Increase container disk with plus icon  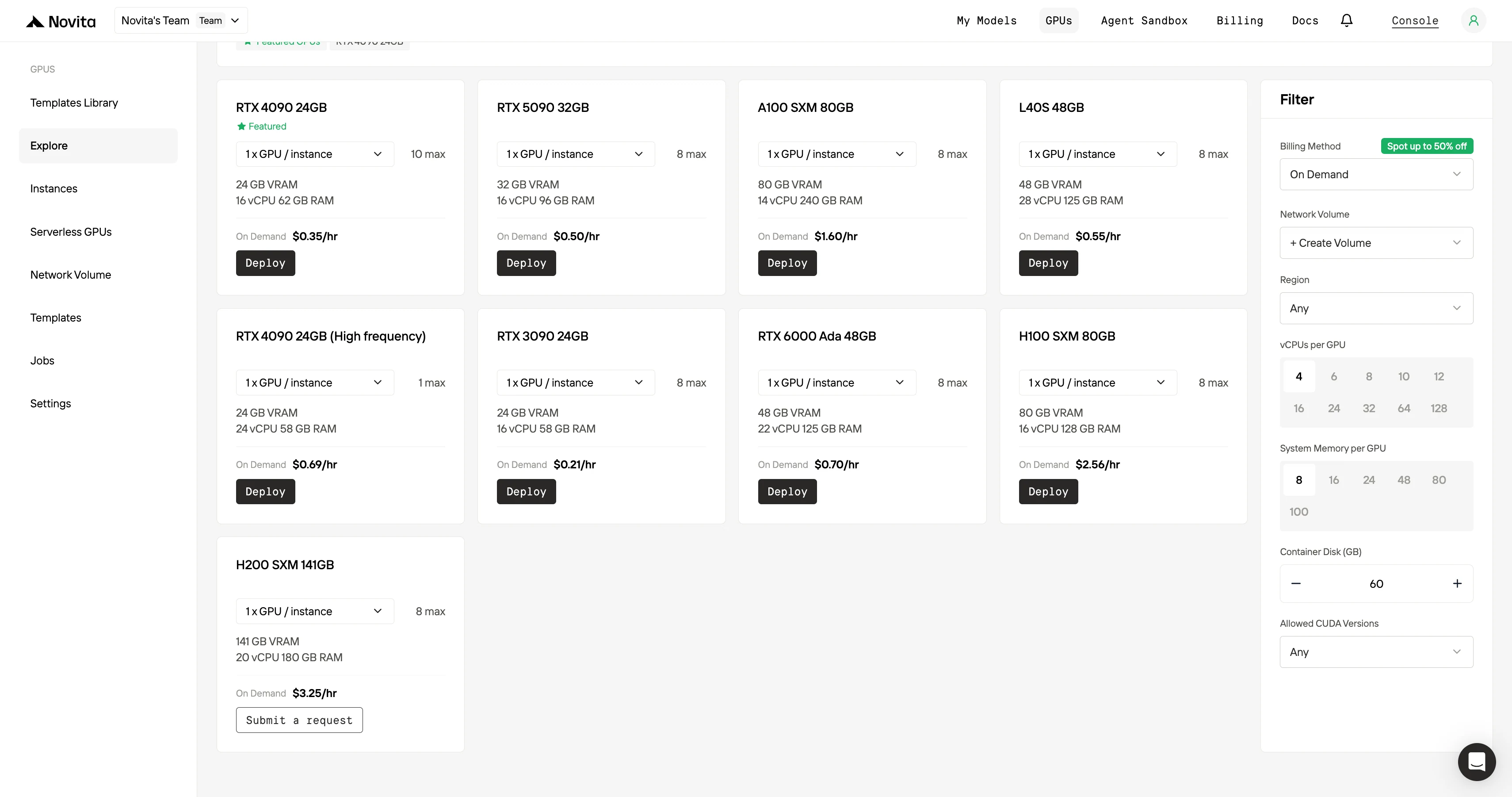click(x=1457, y=583)
